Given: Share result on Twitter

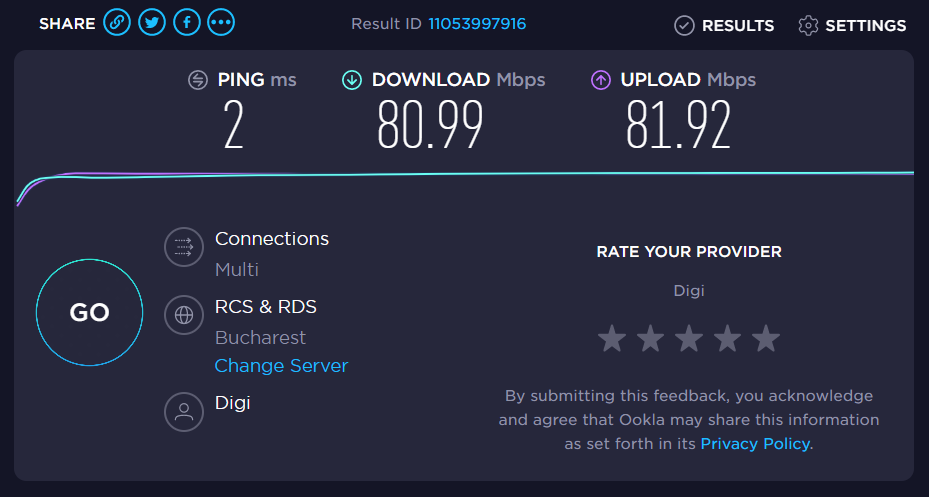Looking at the screenshot, I should 152,23.
